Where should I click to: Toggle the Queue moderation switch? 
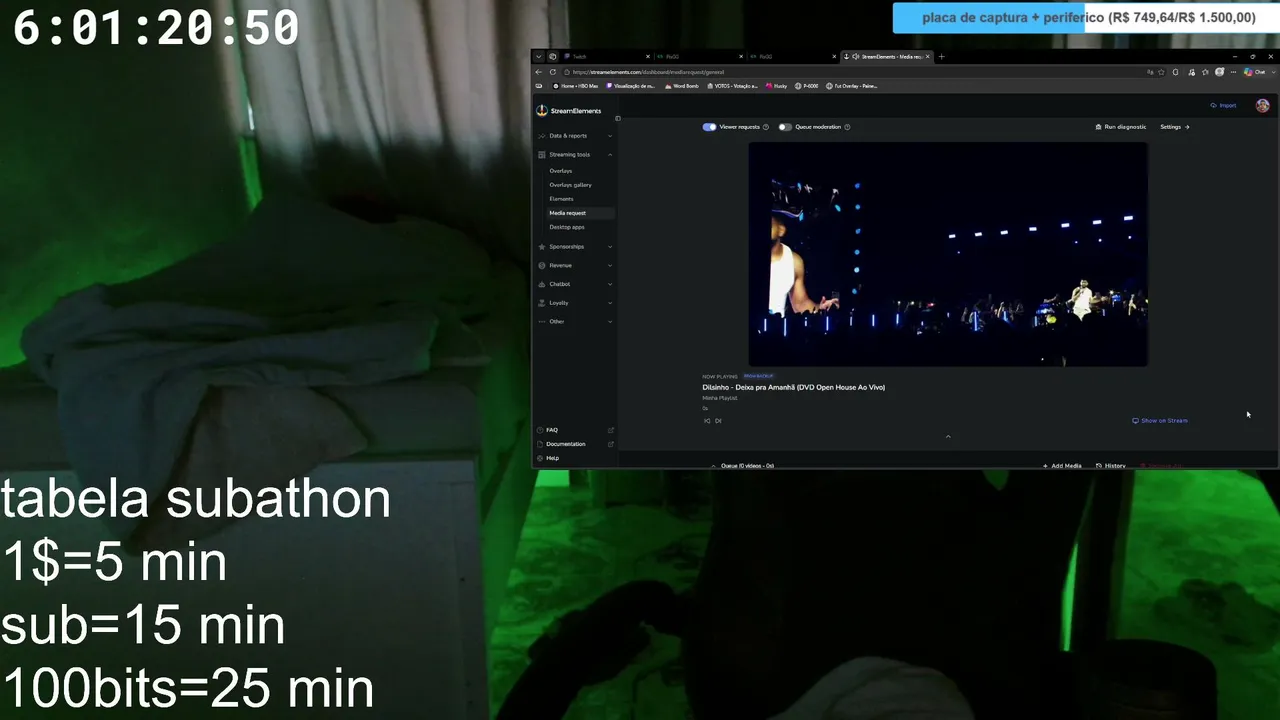tap(785, 127)
